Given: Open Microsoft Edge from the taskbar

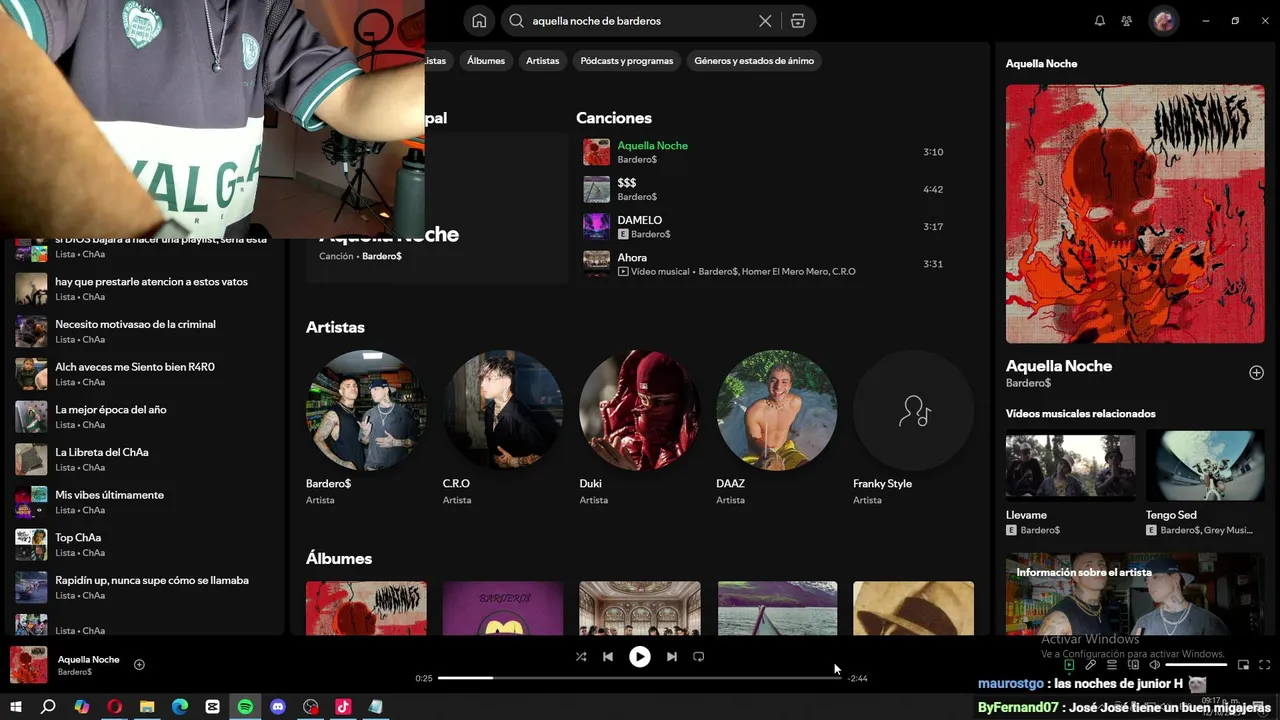Looking at the screenshot, I should tap(180, 707).
